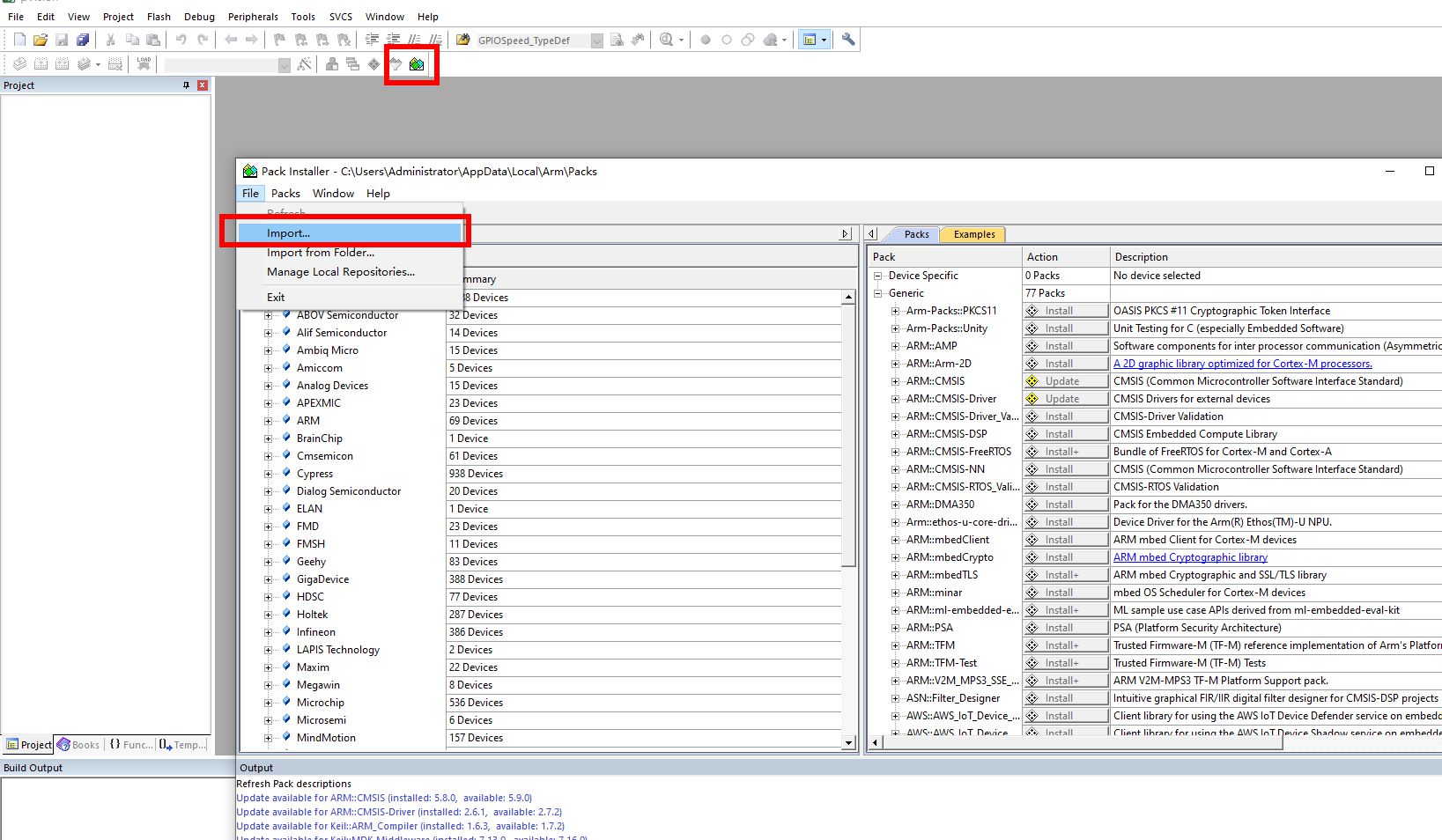Expand the ARM::mbedTLS pack entry
The image size is (1442, 840).
895,575
